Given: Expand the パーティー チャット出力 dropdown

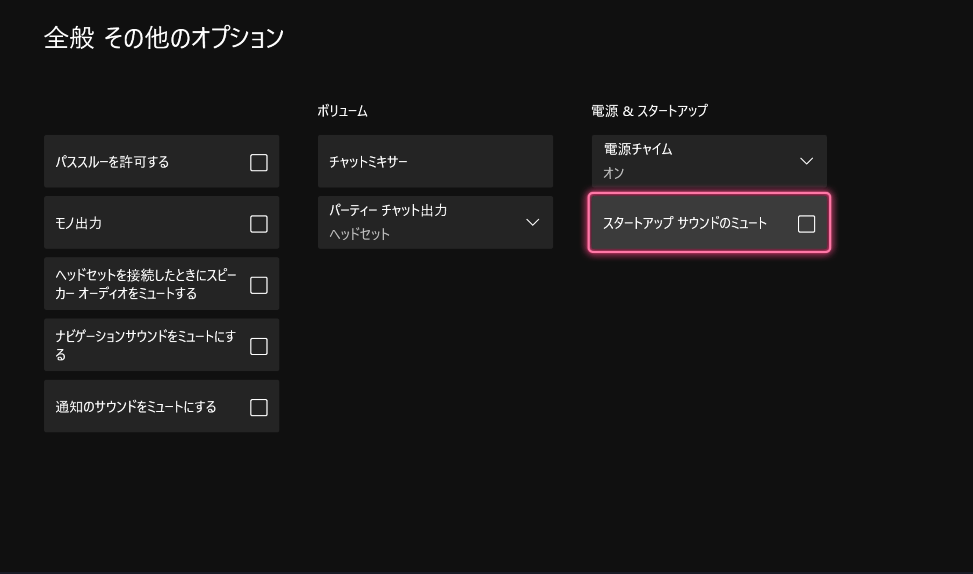Looking at the screenshot, I should 435,222.
